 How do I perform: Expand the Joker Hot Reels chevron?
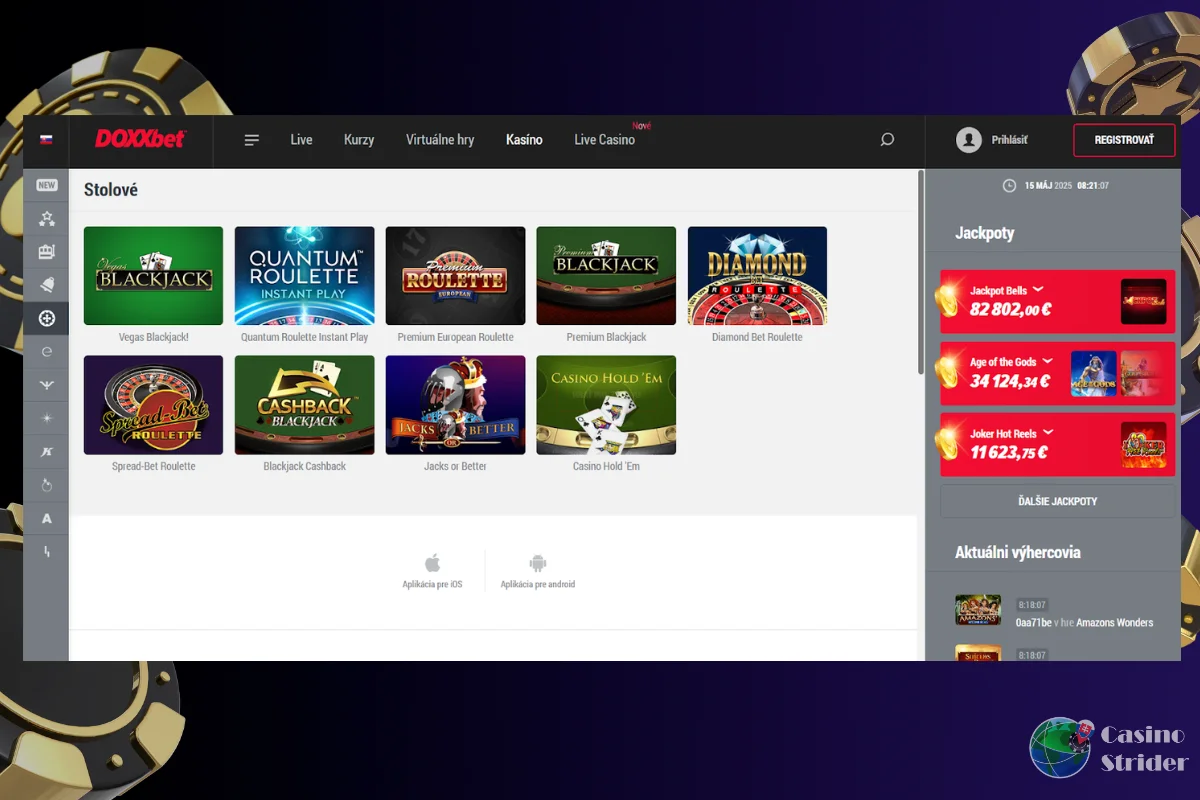point(1047,433)
